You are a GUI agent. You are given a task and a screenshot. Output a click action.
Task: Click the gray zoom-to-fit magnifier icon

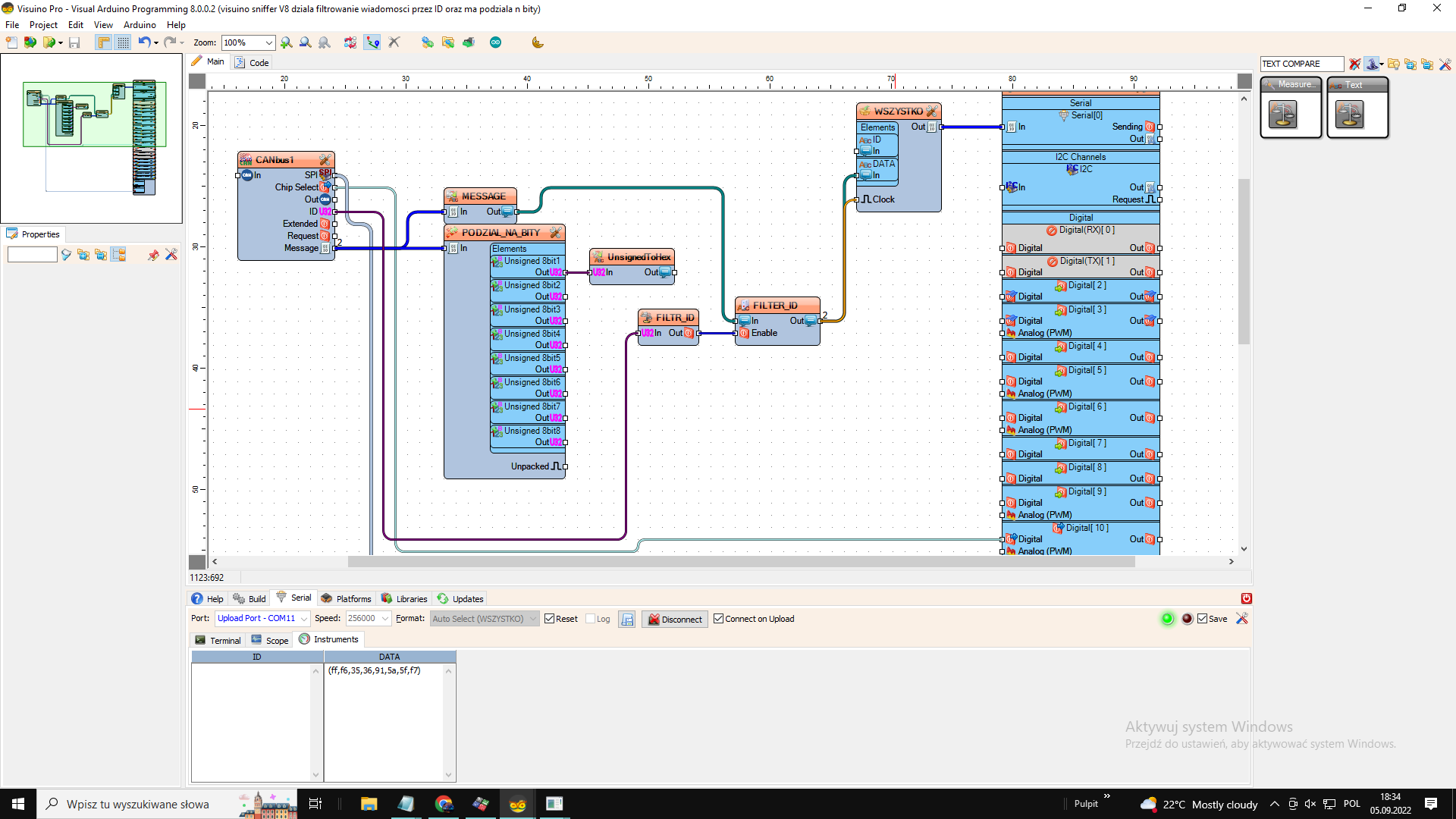[x=325, y=42]
